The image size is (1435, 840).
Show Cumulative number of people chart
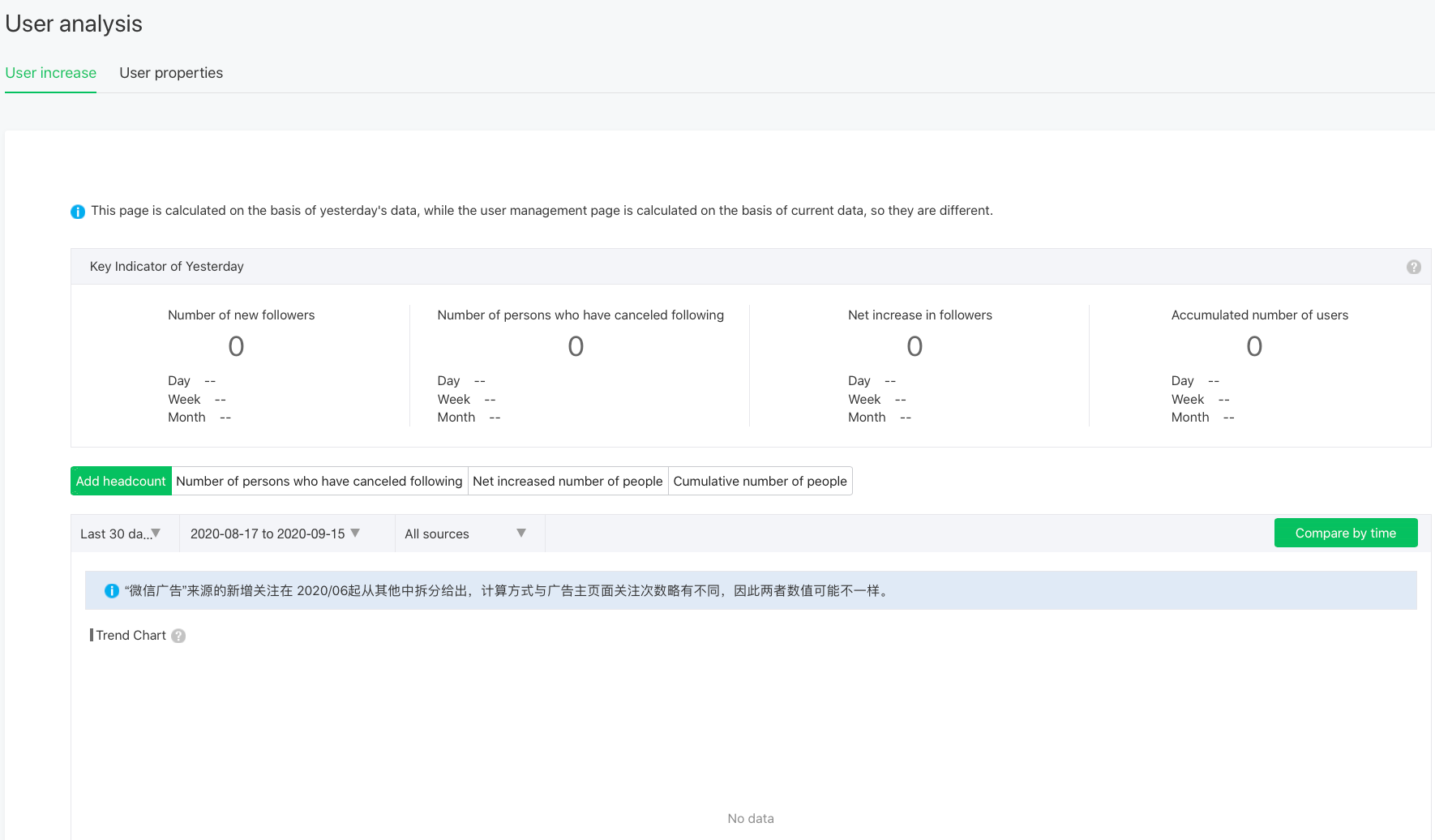pyautogui.click(x=760, y=481)
